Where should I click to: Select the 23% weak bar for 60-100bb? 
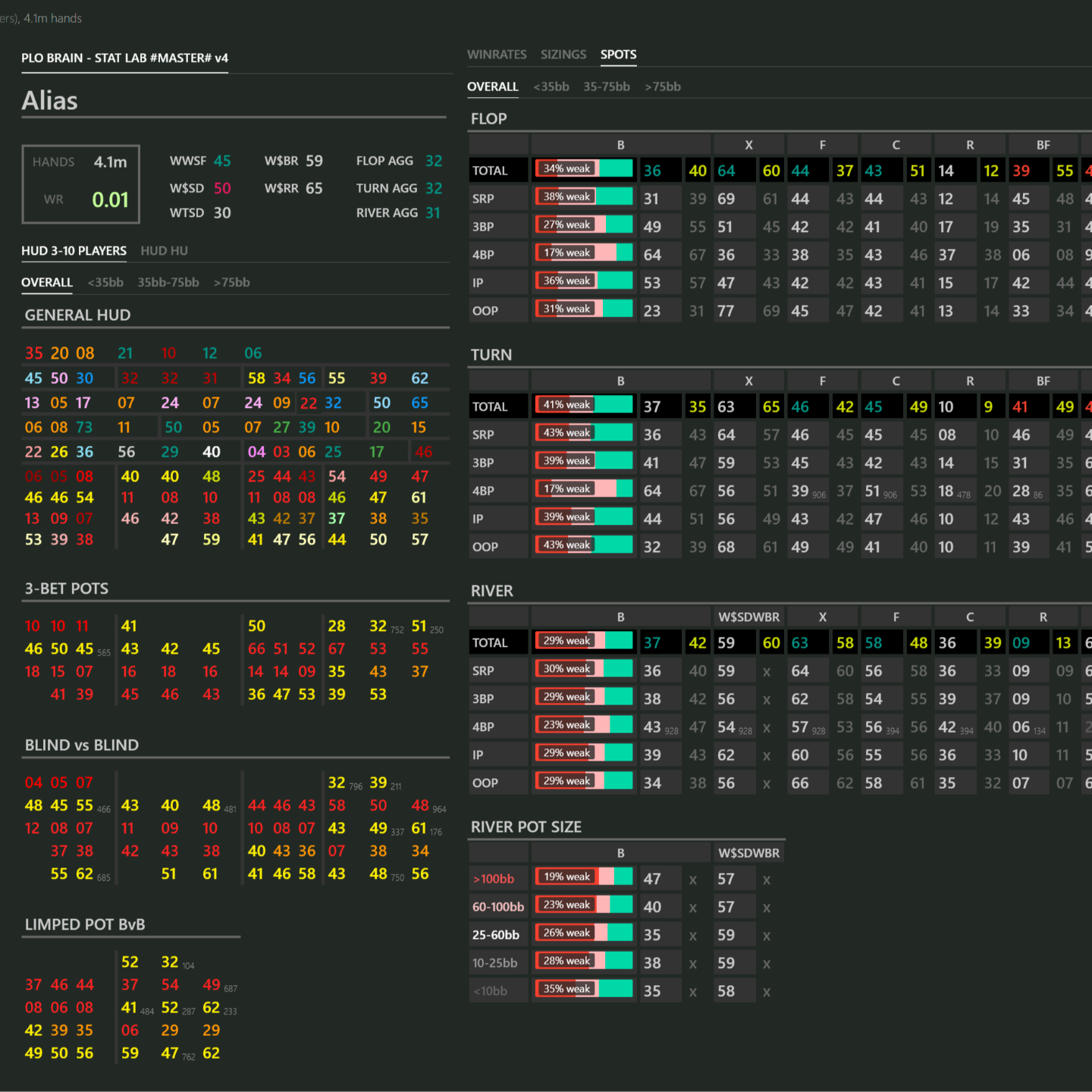click(x=583, y=905)
